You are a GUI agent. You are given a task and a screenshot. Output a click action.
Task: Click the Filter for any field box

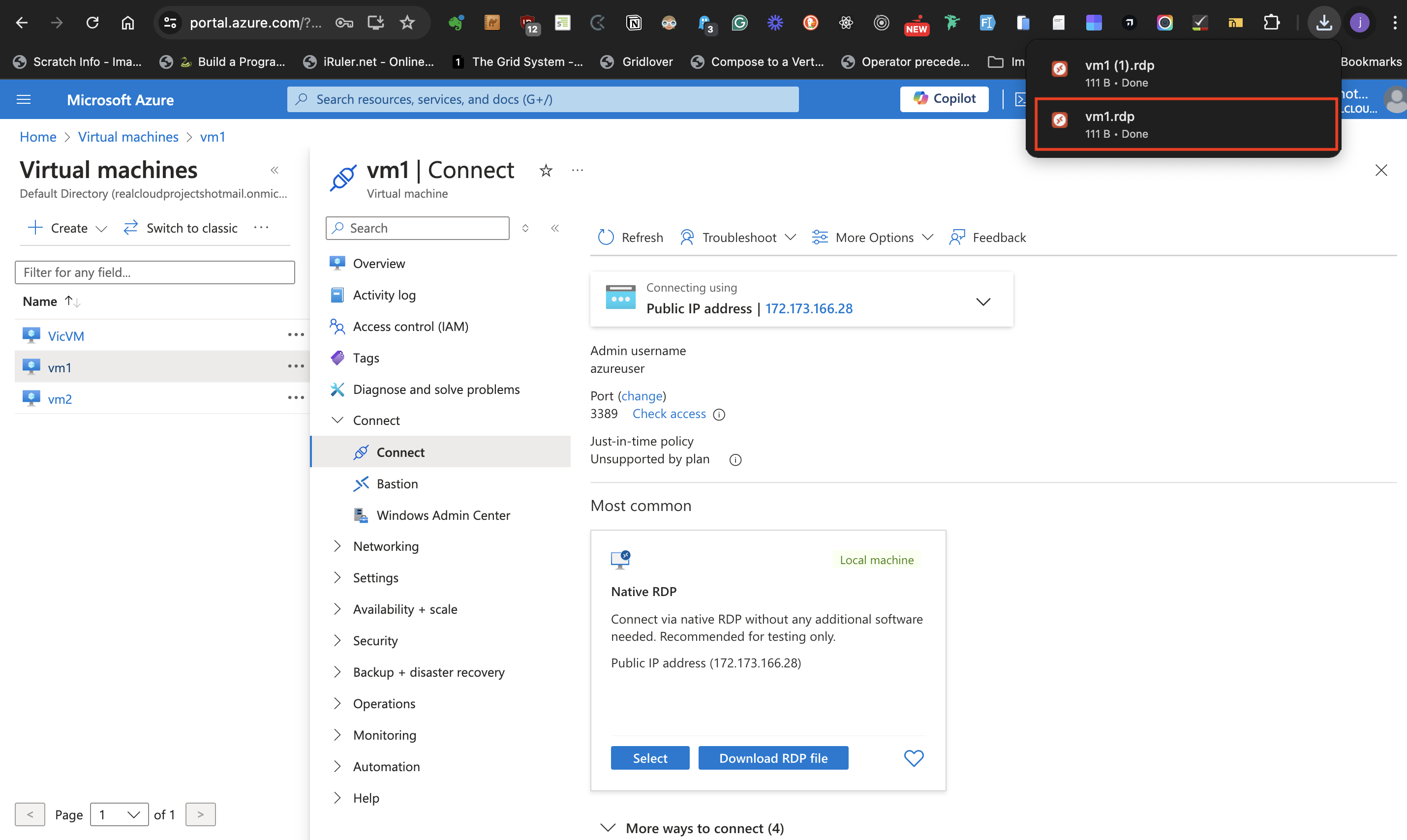154,272
